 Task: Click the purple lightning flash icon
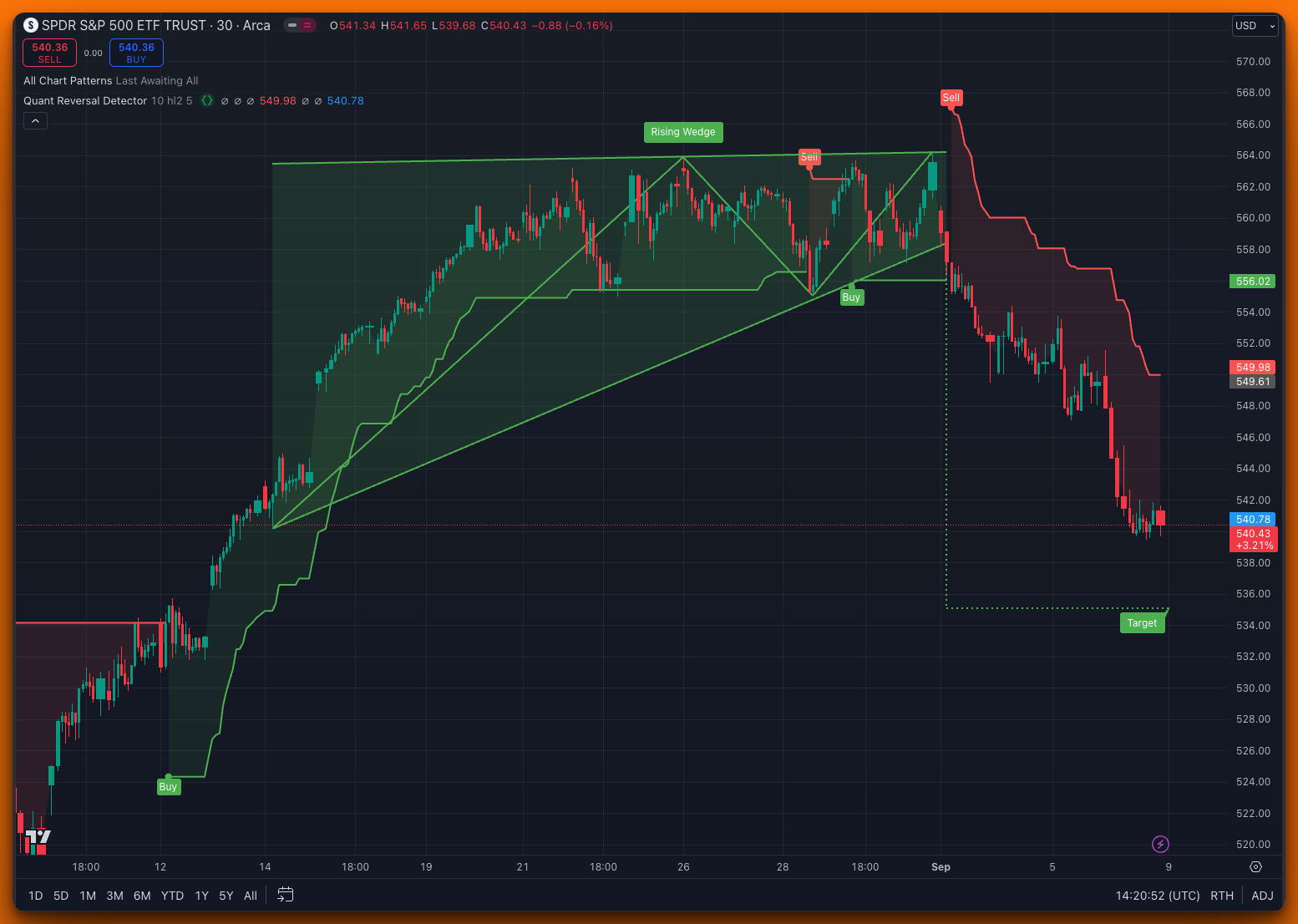(x=1160, y=844)
